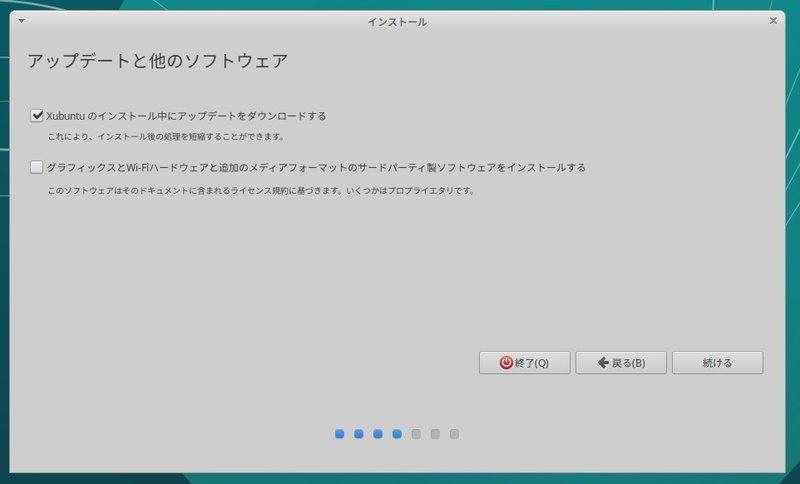
Task: Close the installer window
Action: pyautogui.click(x=773, y=20)
